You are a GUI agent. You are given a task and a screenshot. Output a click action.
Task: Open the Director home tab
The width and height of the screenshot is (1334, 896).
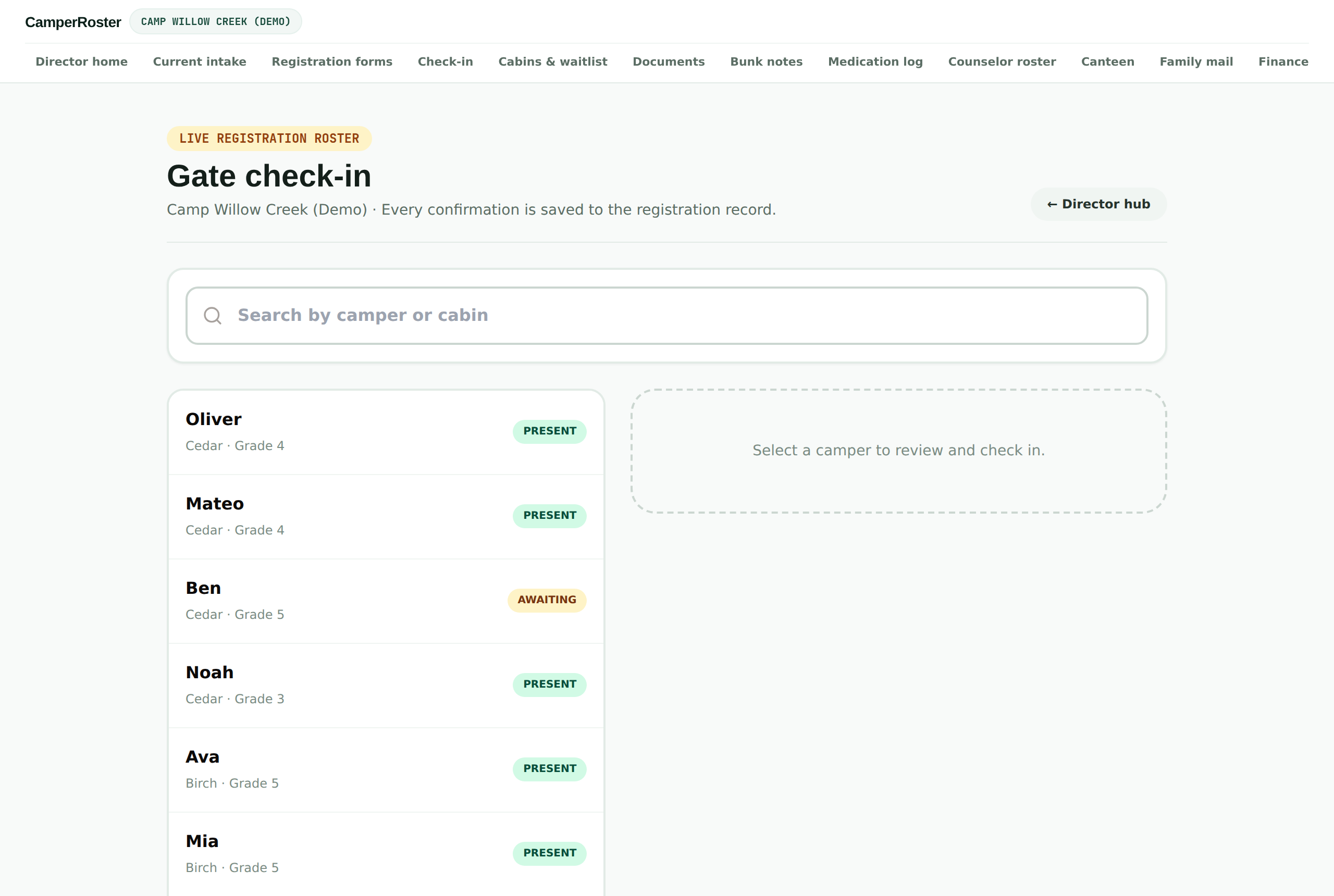pyautogui.click(x=81, y=61)
